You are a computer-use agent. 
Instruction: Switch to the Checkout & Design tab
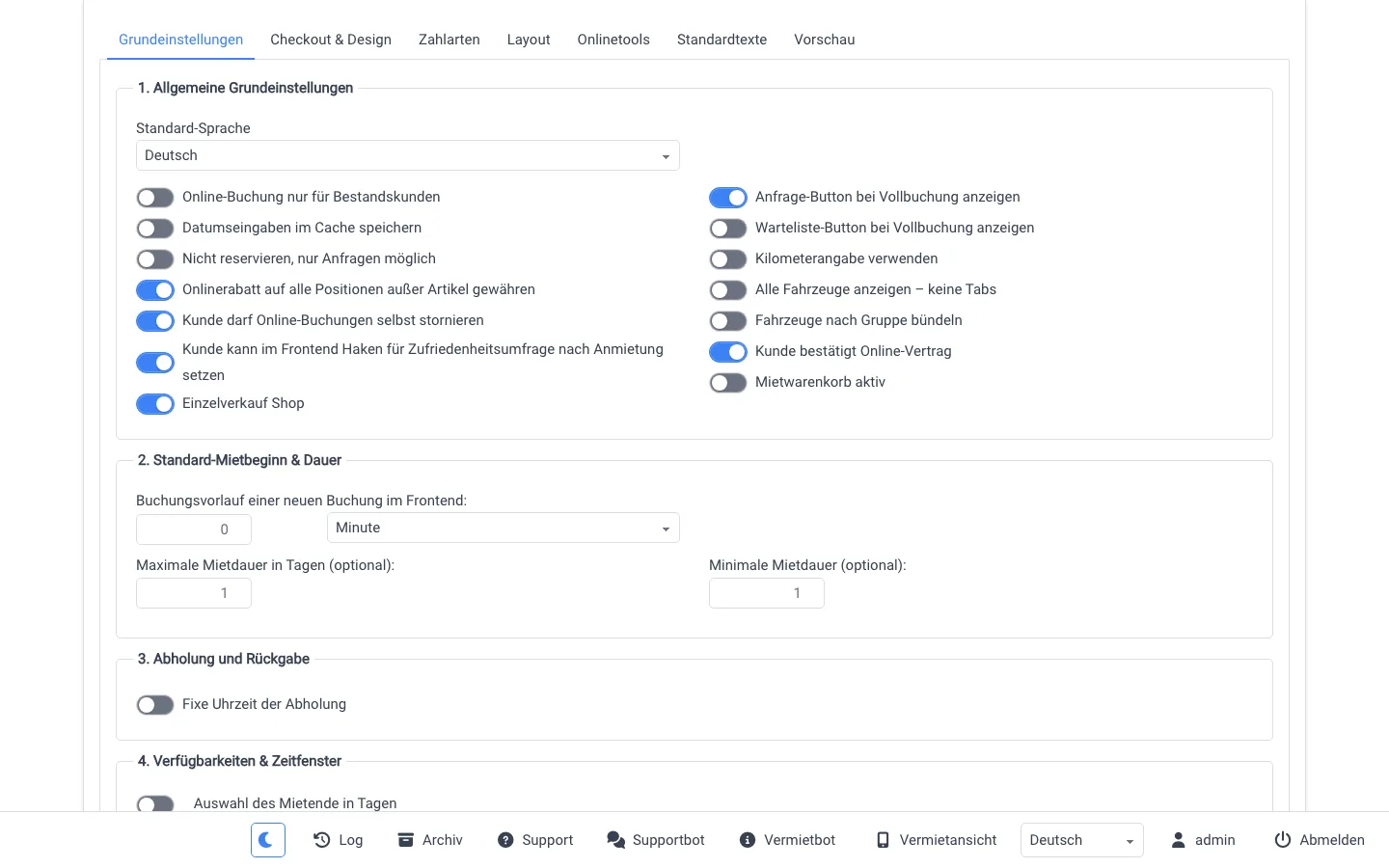(331, 40)
